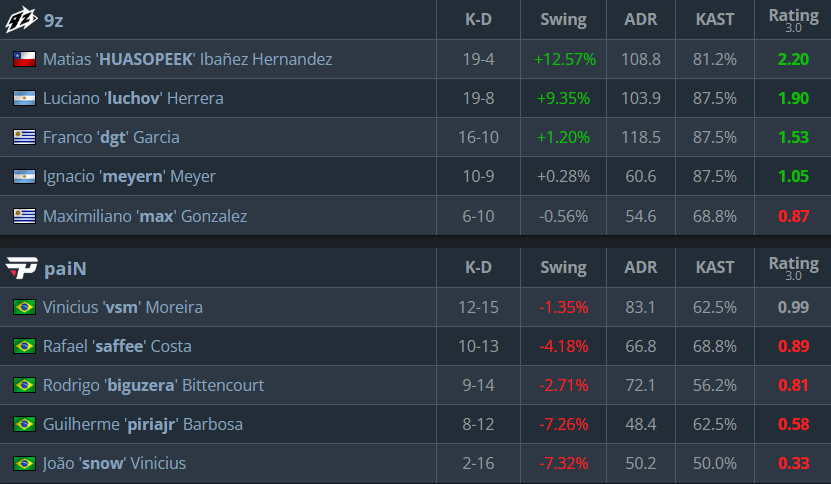Open Guilherme 'piriajr' Barbosa player profile
The width and height of the screenshot is (831, 484).
pos(143,425)
